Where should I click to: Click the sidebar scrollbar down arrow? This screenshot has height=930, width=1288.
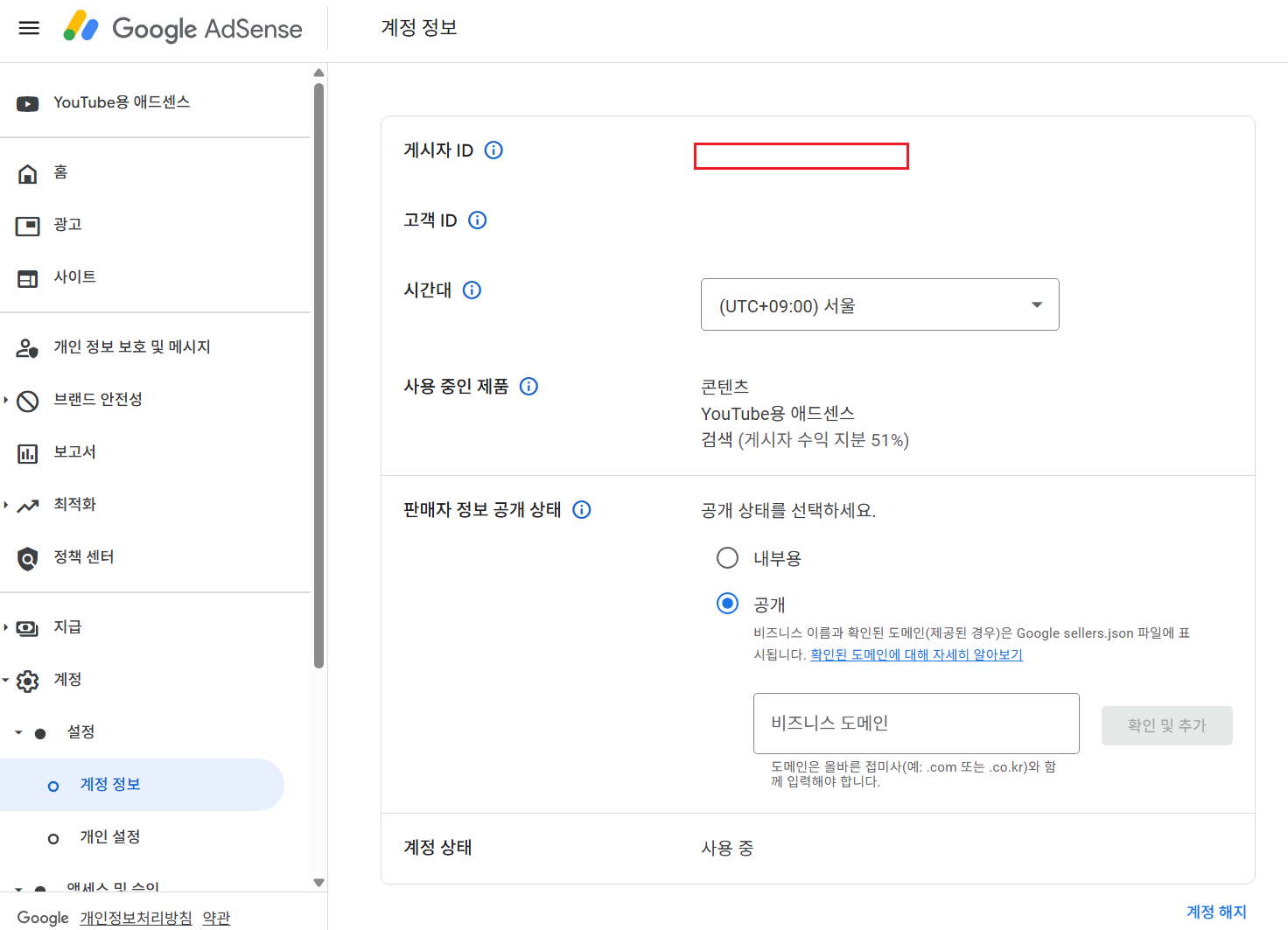(x=318, y=883)
